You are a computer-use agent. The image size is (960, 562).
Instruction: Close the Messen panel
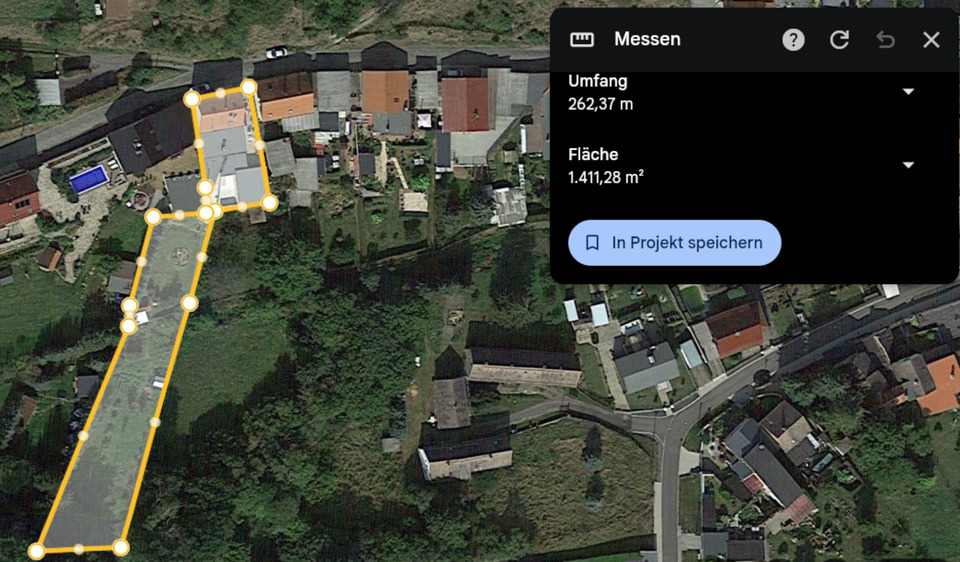(931, 40)
